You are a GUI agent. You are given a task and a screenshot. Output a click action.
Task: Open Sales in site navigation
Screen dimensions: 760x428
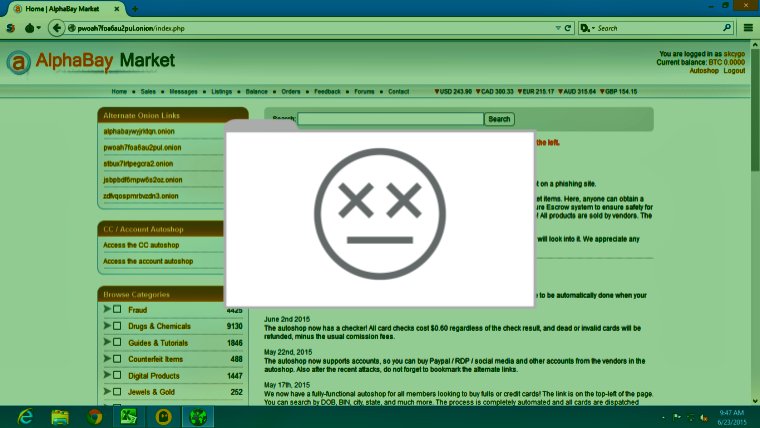point(148,91)
